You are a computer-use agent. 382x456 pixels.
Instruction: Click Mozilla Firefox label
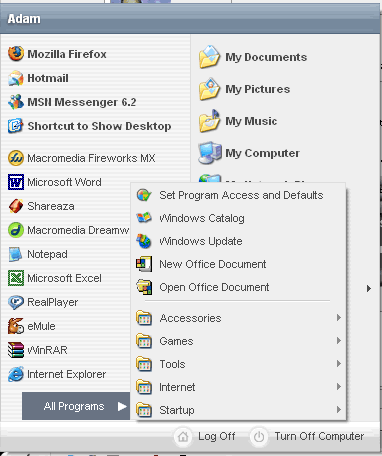click(67, 54)
